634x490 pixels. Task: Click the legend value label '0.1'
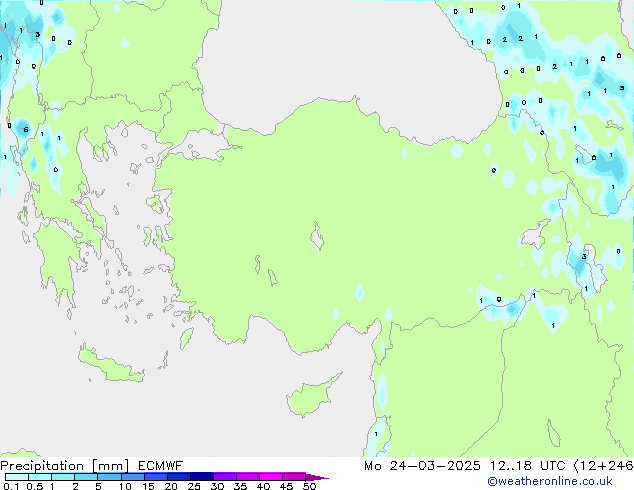click(x=11, y=486)
